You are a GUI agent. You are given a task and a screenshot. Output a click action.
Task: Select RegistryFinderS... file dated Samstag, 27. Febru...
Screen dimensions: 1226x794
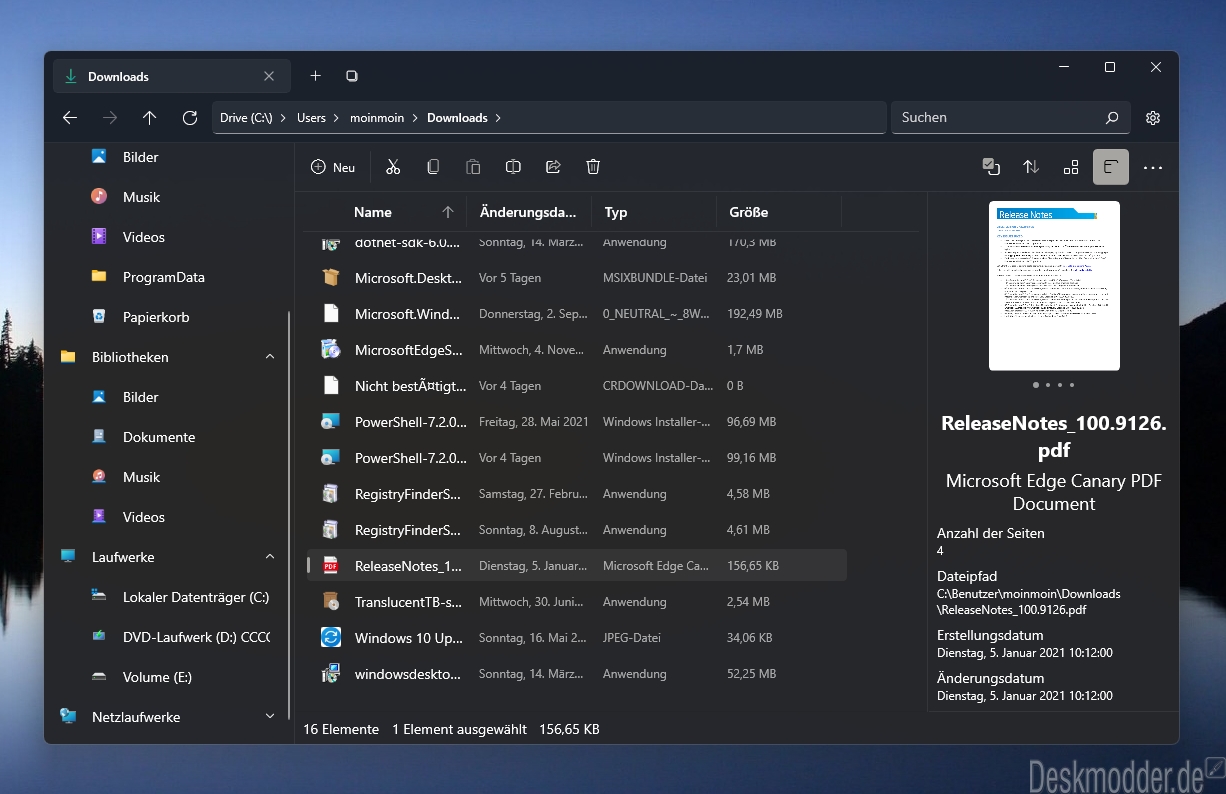(x=576, y=494)
